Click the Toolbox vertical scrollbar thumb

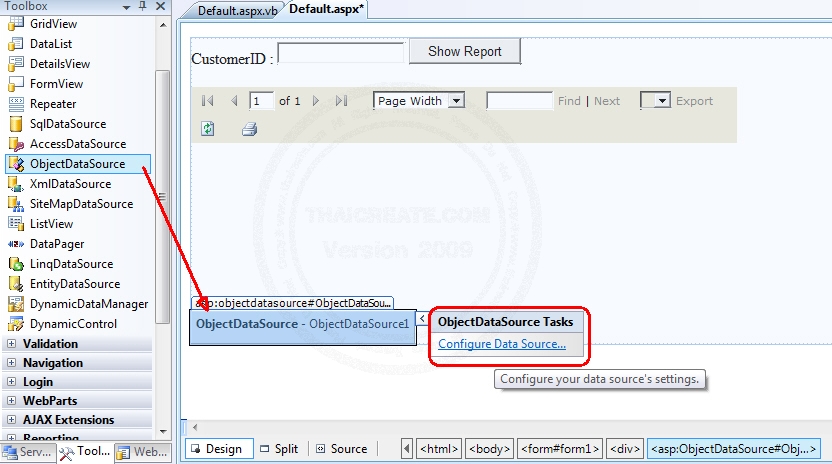[162, 196]
